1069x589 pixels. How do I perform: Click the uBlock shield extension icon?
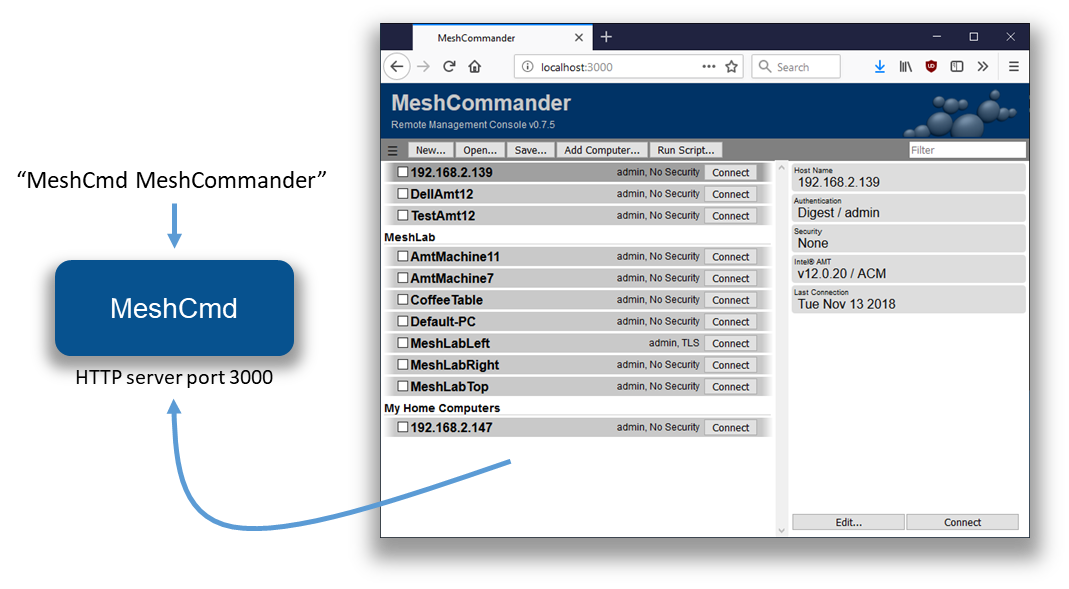pyautogui.click(x=931, y=67)
